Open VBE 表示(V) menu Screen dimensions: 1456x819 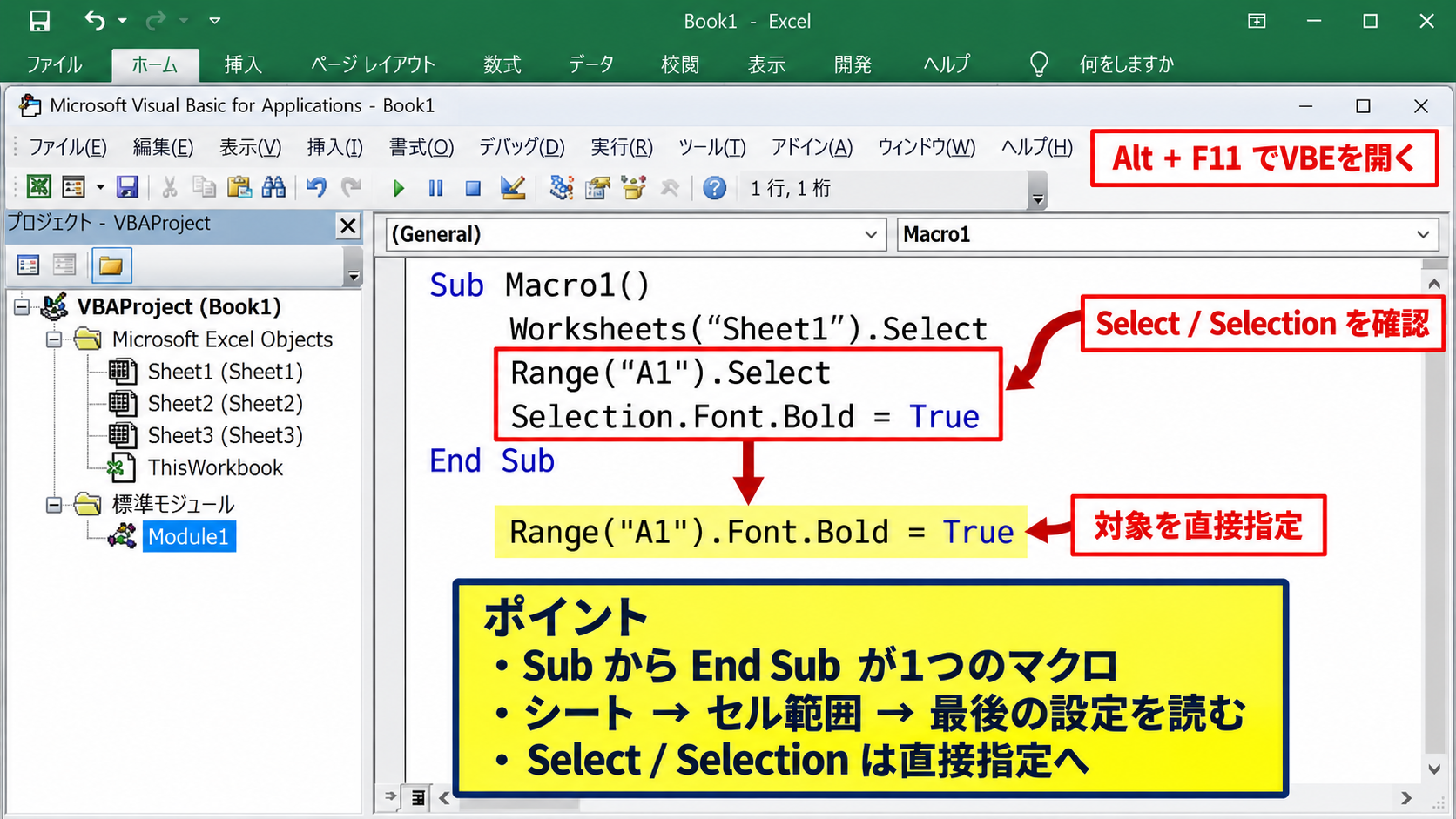point(250,147)
